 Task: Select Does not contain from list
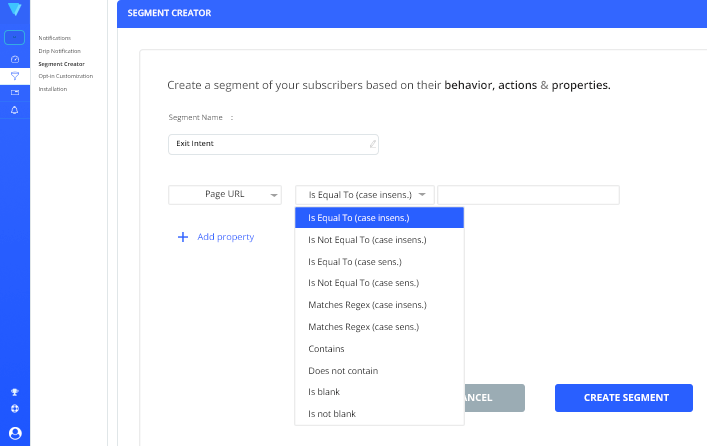[x=343, y=371]
